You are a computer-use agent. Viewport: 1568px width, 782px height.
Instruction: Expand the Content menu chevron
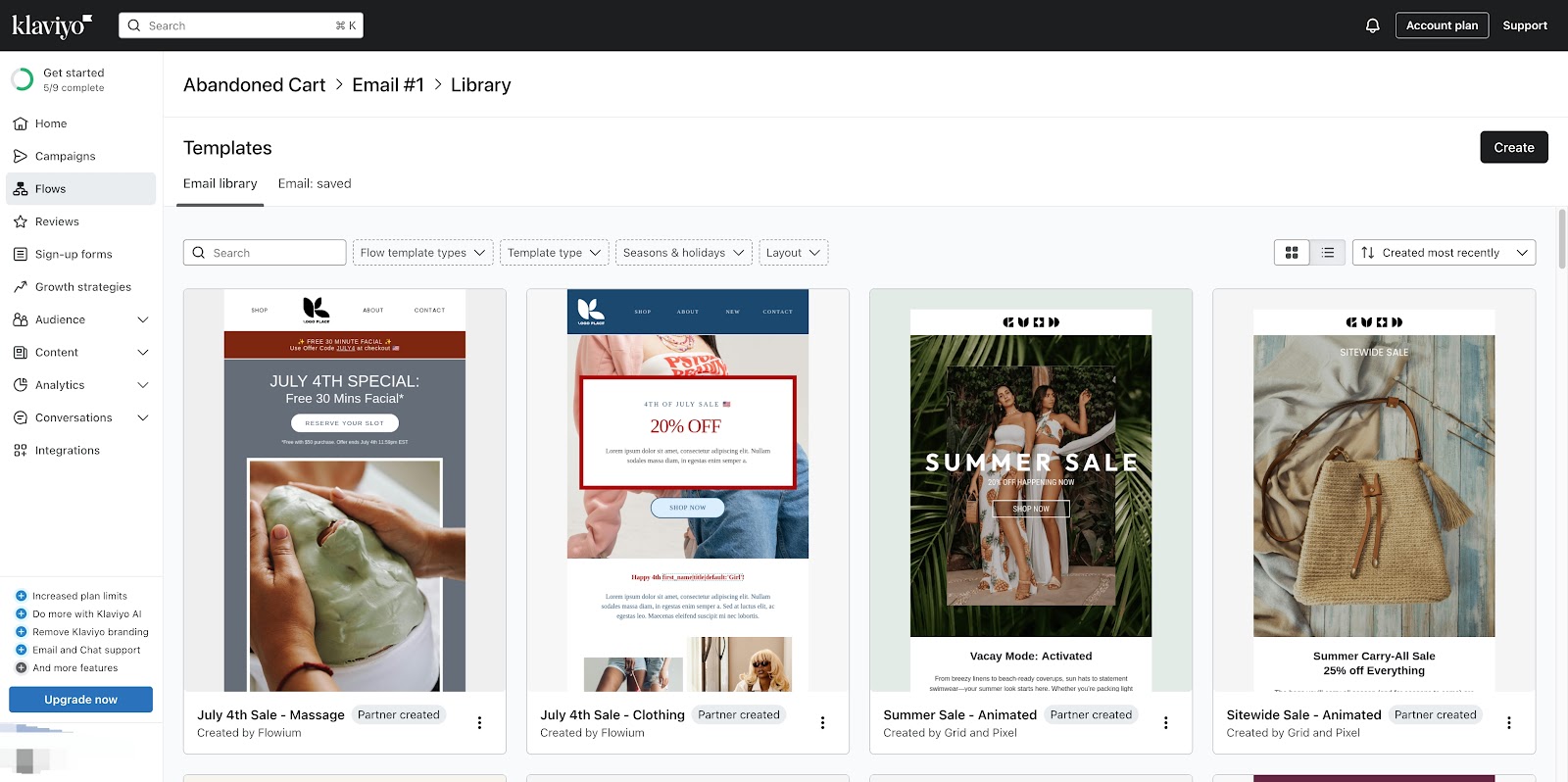[x=143, y=353]
